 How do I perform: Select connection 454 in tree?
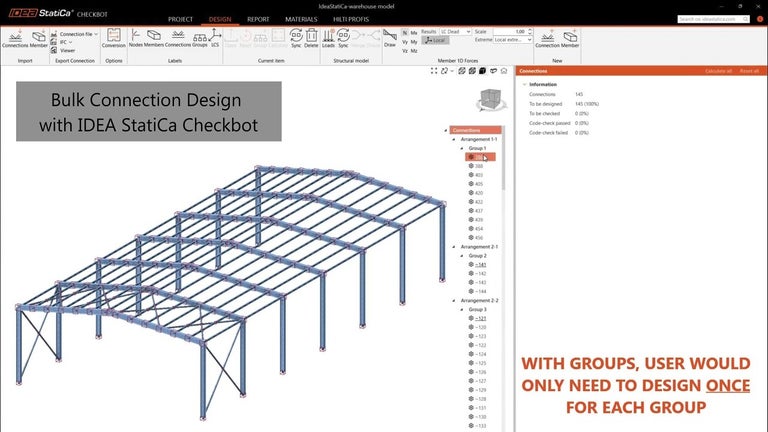(476, 229)
